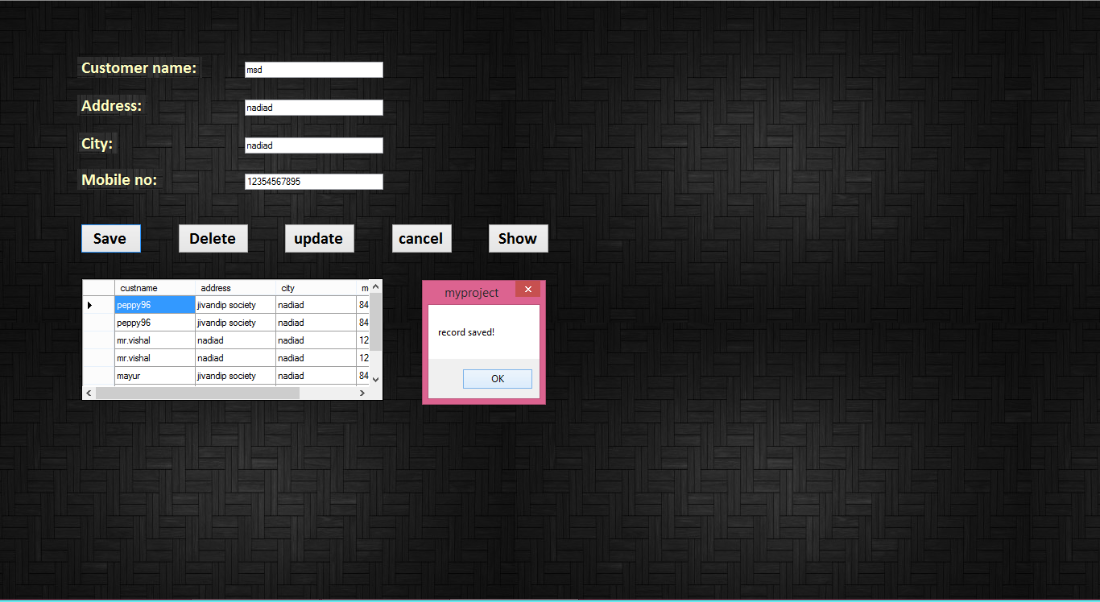Focus the Address text box
Image resolution: width=1100 pixels, height=602 pixels.
coord(314,107)
